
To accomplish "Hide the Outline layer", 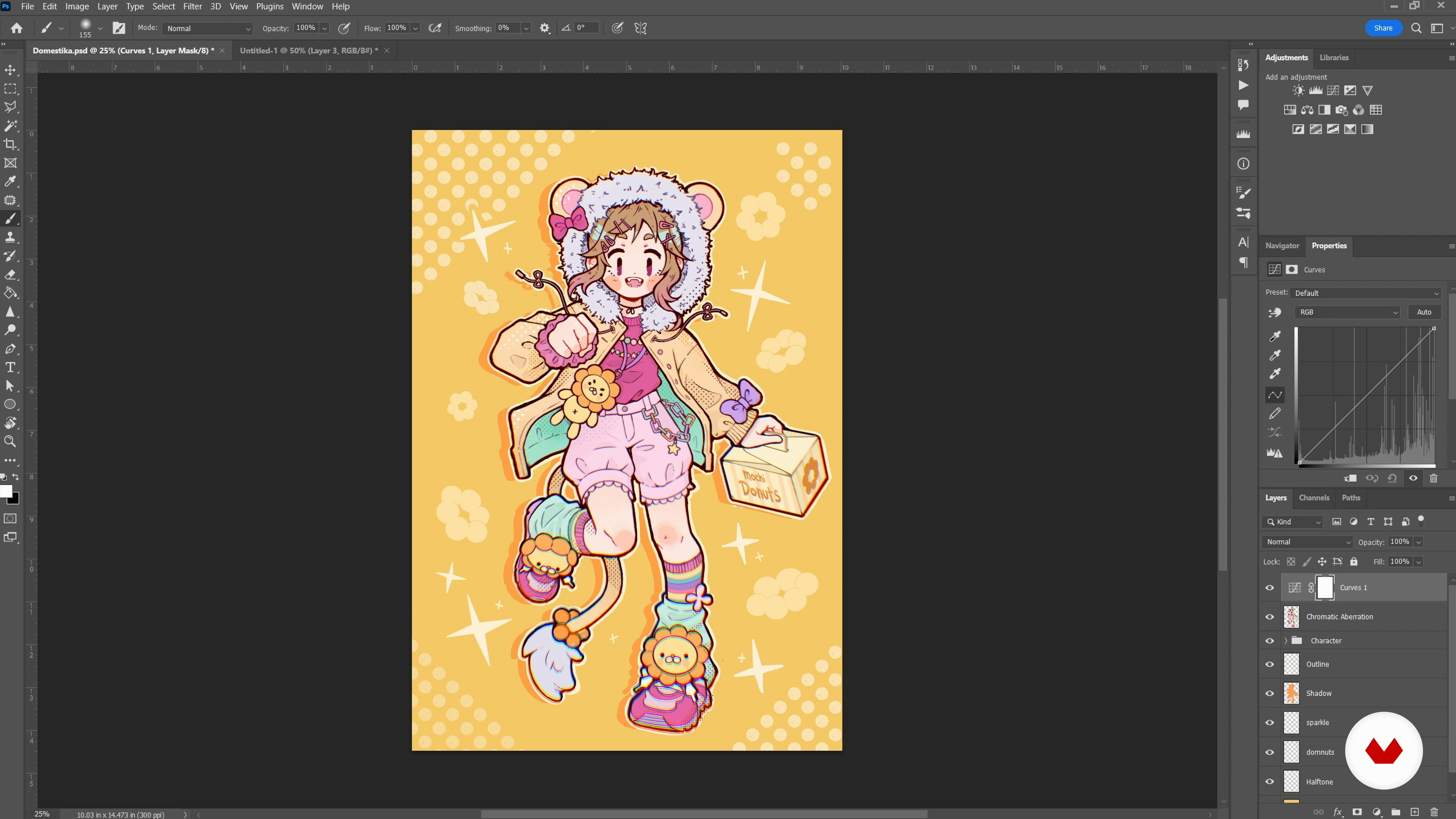I will [1269, 664].
